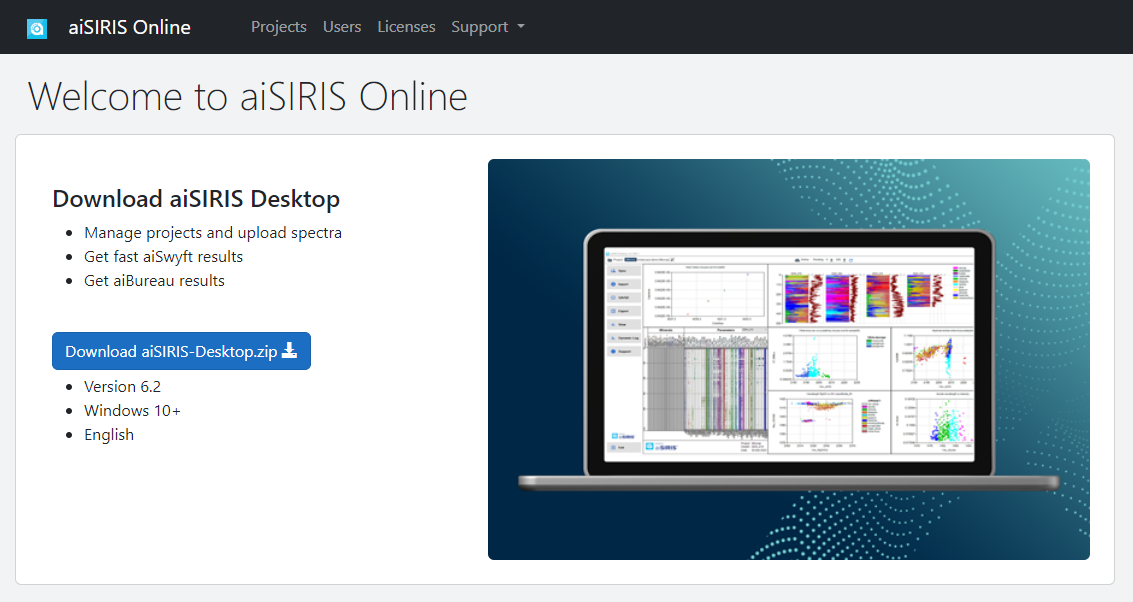The image size is (1133, 602).
Task: Click the download arrow icon on the button
Action: 289,351
